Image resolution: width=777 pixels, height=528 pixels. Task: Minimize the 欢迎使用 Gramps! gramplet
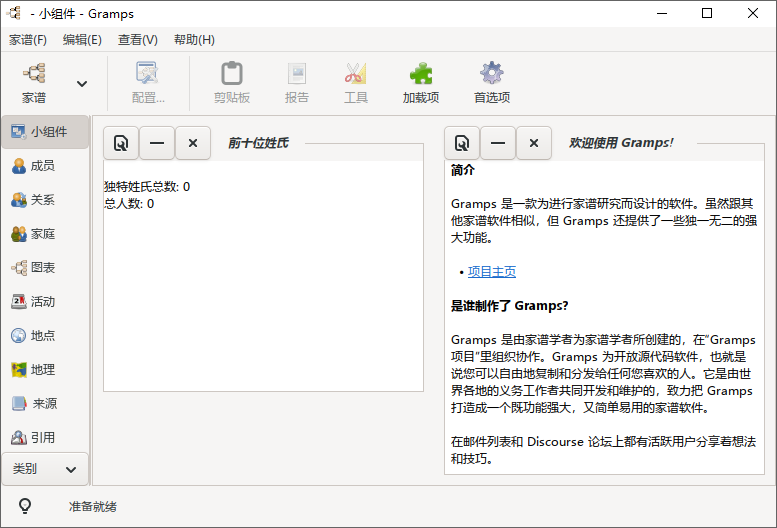click(x=498, y=143)
